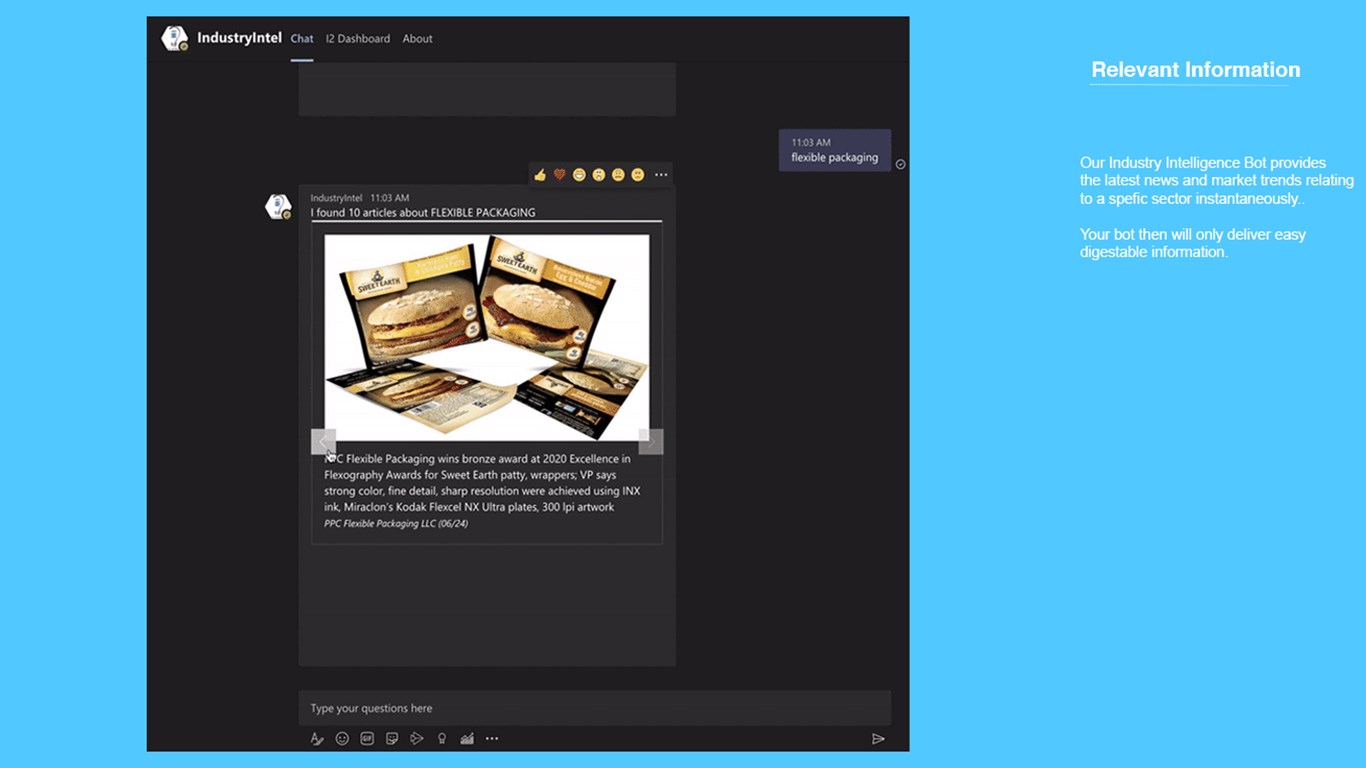Open the PPC Flexible Packaging bronze award headline
This screenshot has width=1366, height=768.
point(482,483)
